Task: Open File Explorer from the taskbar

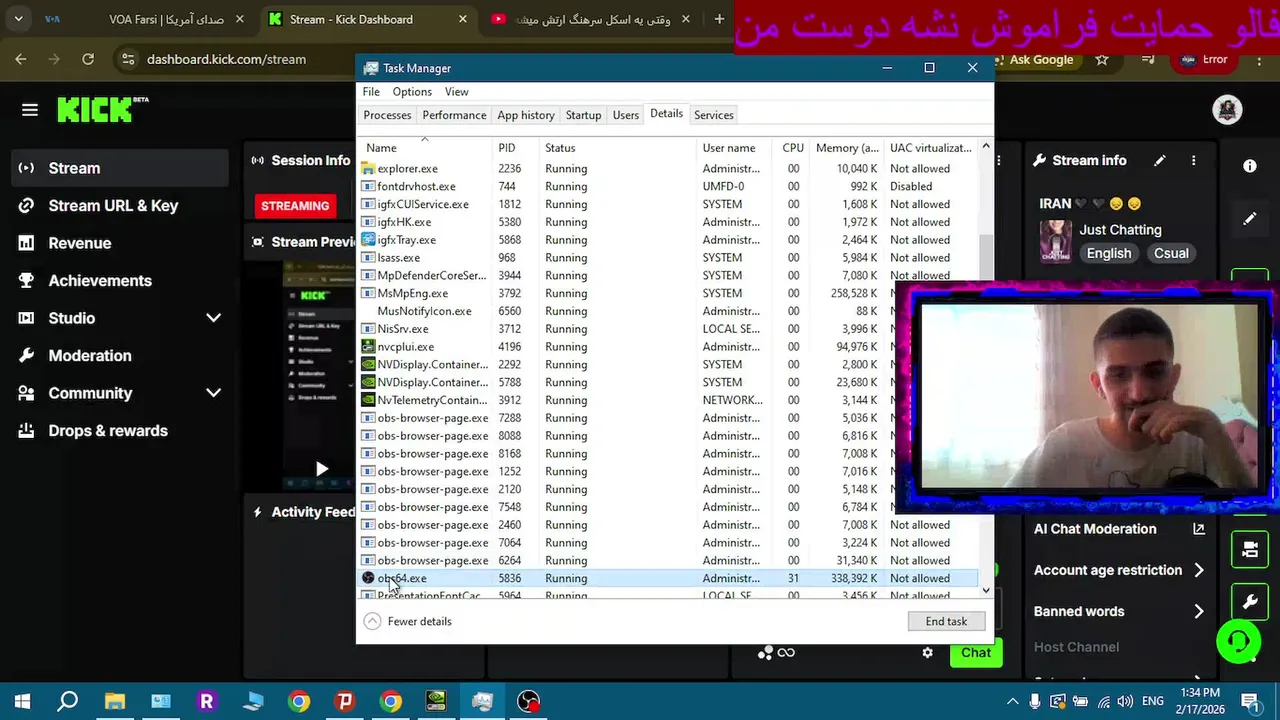Action: click(115, 701)
